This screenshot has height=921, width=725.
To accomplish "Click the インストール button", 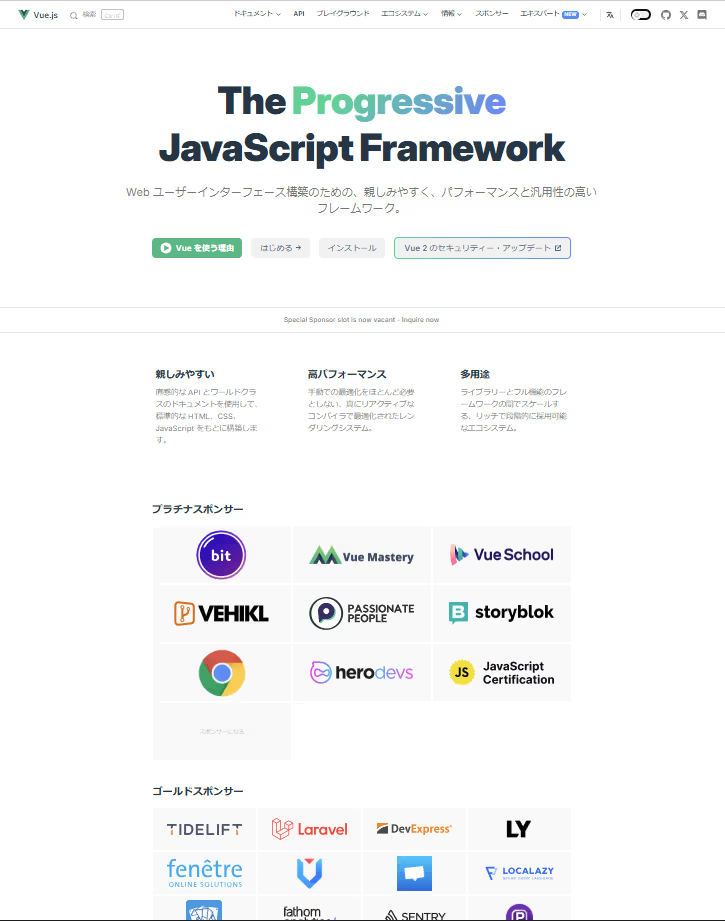I will (352, 248).
